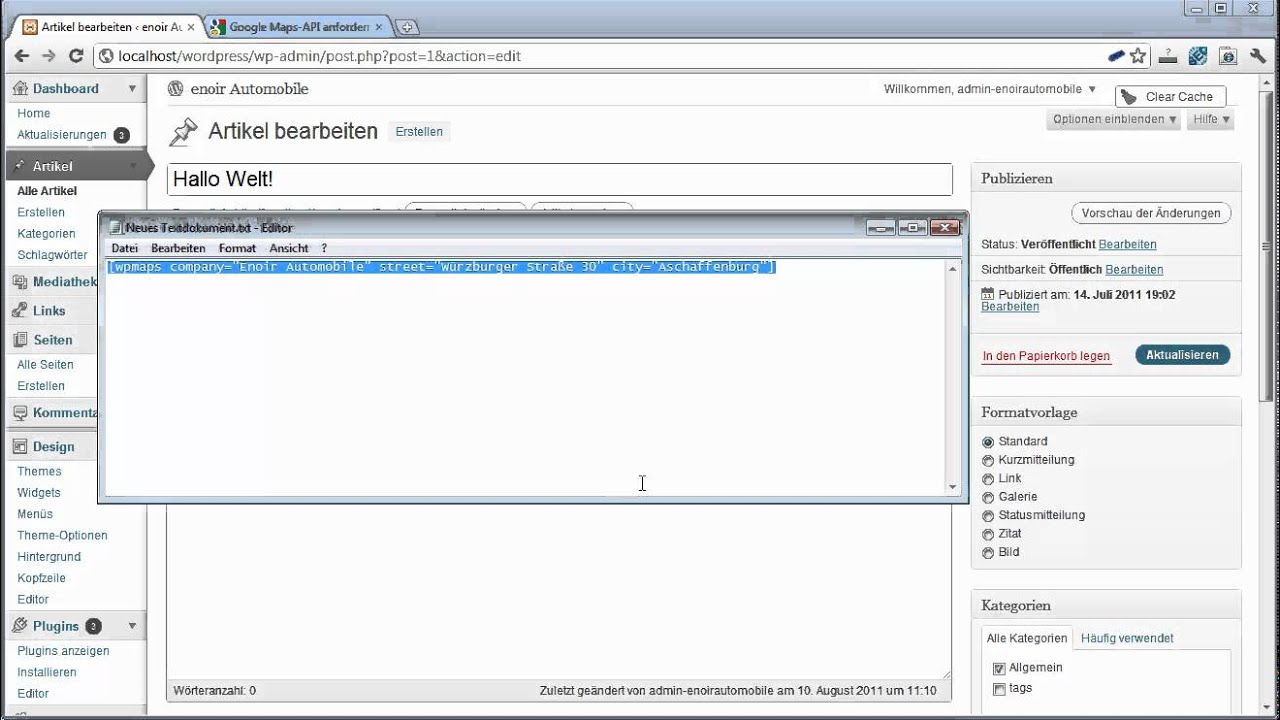Image resolution: width=1280 pixels, height=720 pixels.
Task: Go back with the browser back arrow
Action: click(21, 56)
